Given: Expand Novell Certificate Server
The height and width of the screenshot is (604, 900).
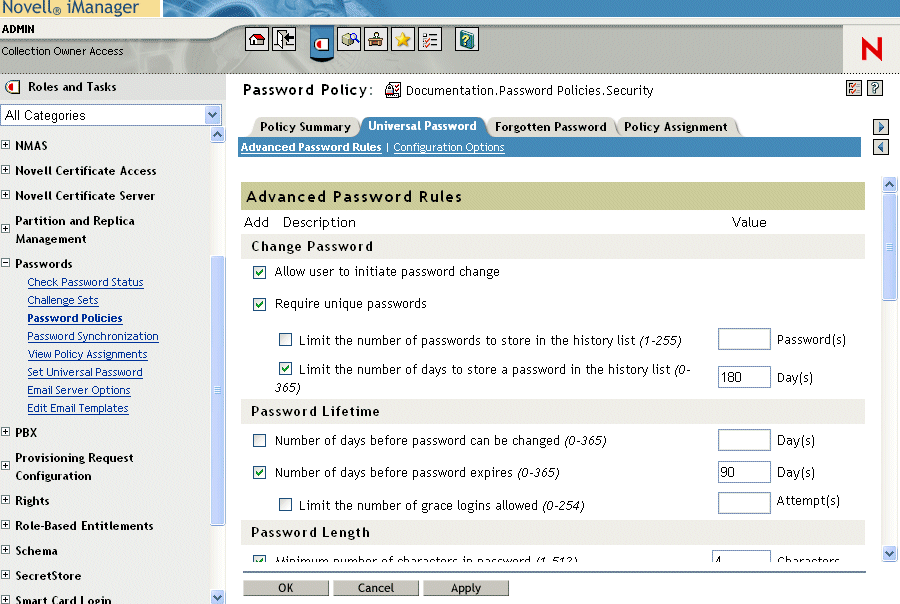Looking at the screenshot, I should tap(5, 195).
